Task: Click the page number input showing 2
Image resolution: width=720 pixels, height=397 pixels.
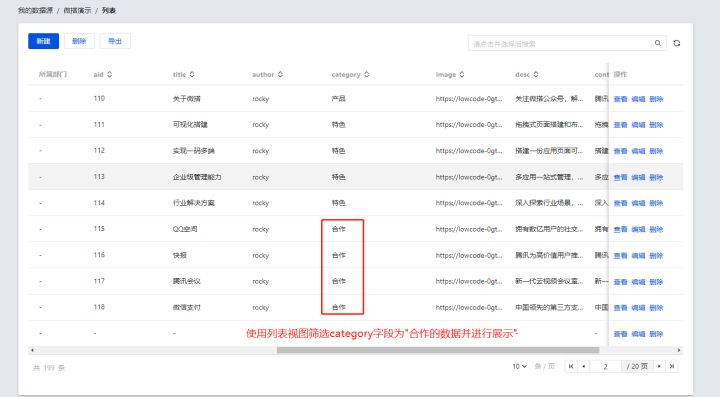Action: 606,366
